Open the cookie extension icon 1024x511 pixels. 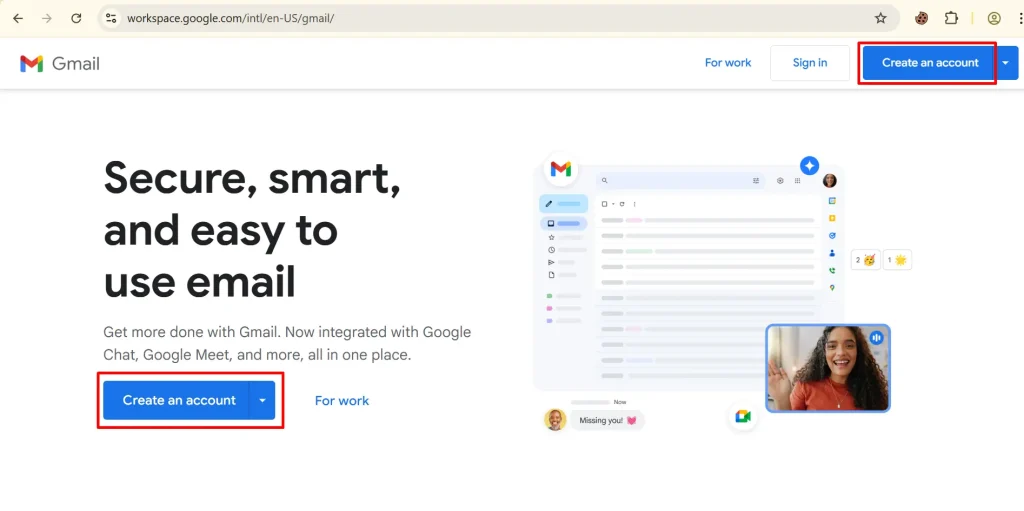tap(921, 18)
